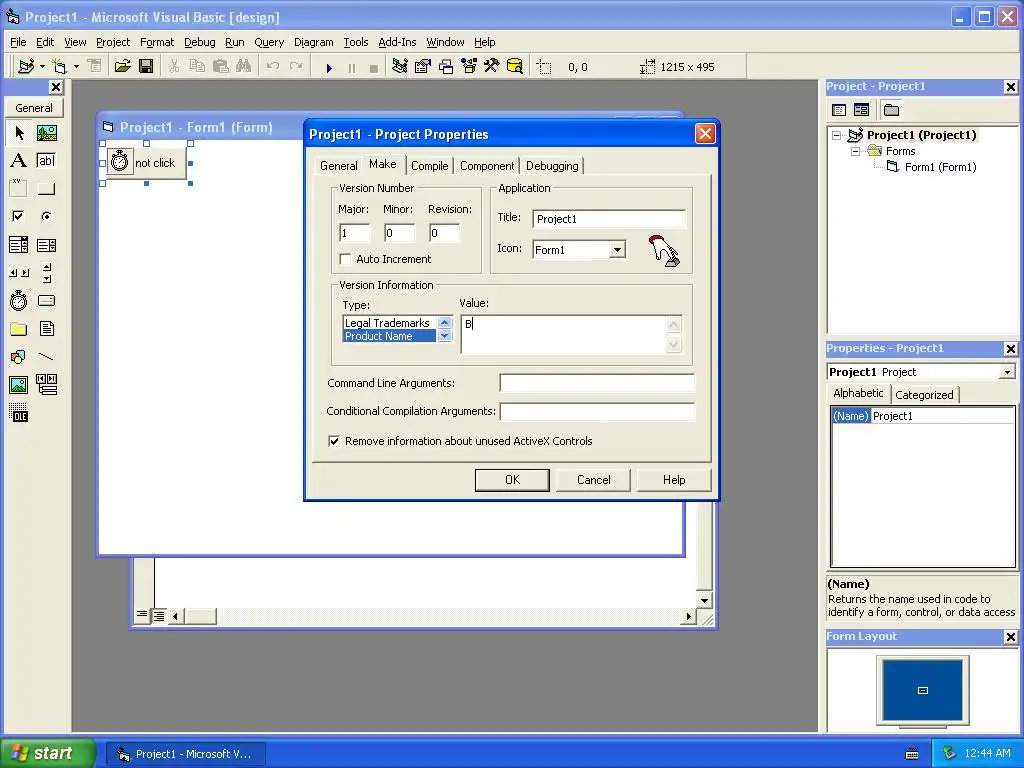Click the Properties Window toolbar icon
Screen dimensions: 1024x768
423,66
